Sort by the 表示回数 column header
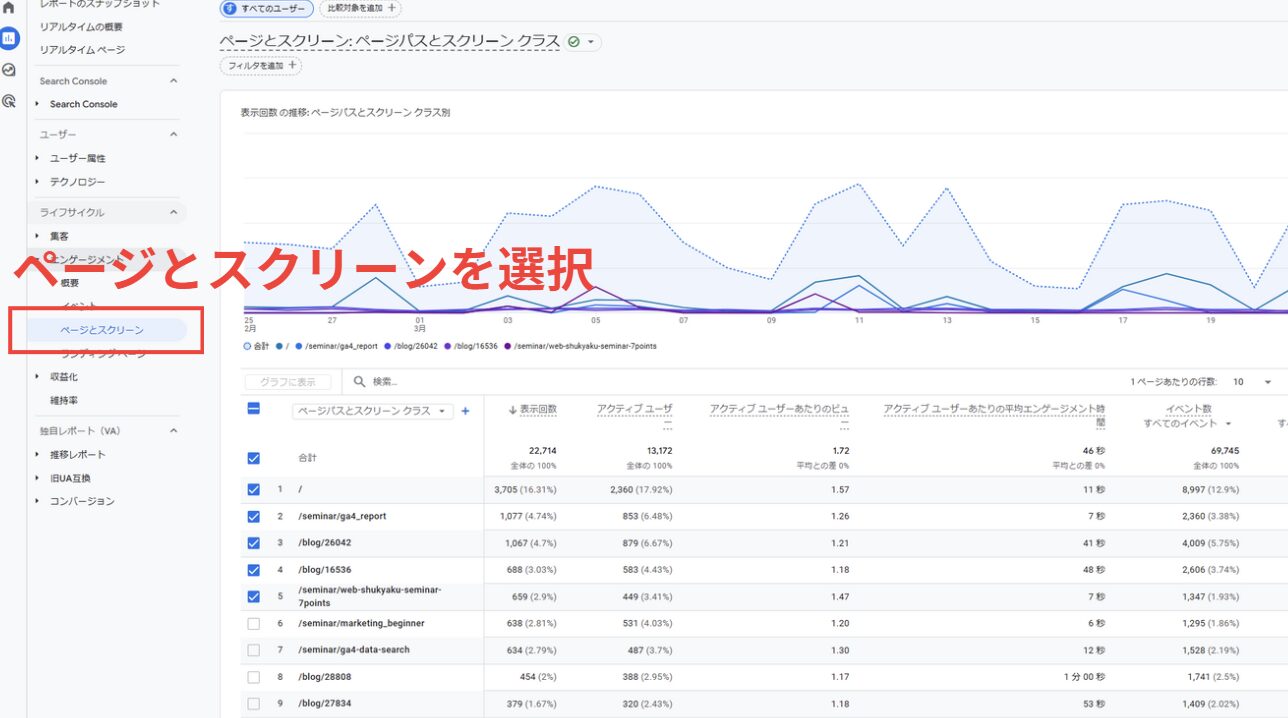 [x=538, y=410]
